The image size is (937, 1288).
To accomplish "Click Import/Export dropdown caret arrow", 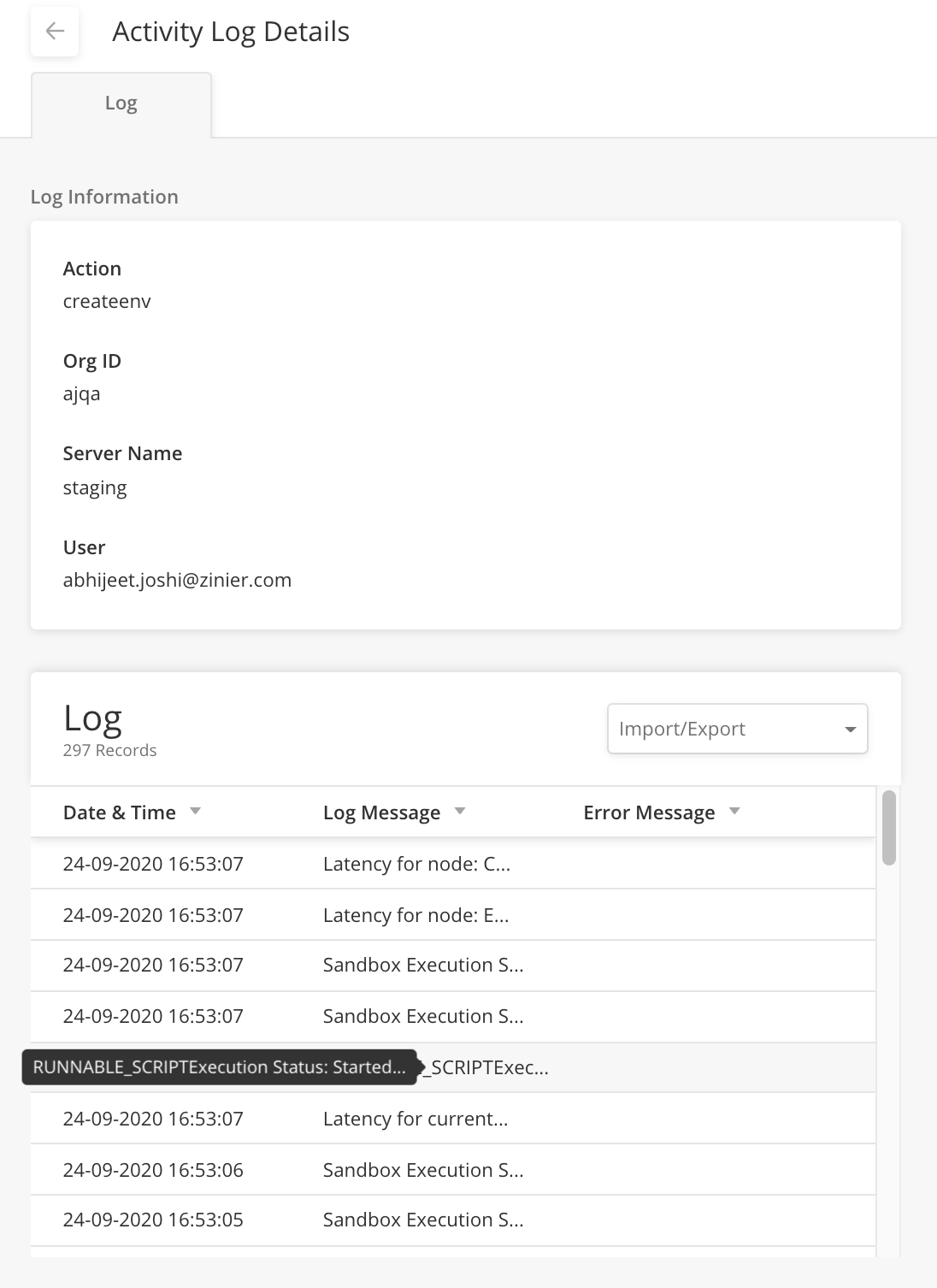I will click(850, 730).
